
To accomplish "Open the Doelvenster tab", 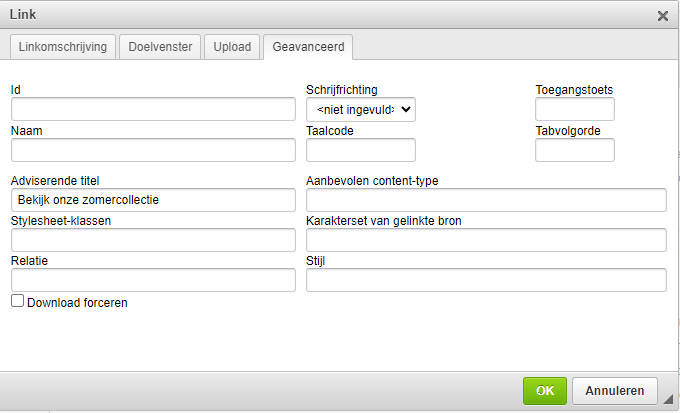I will [160, 47].
